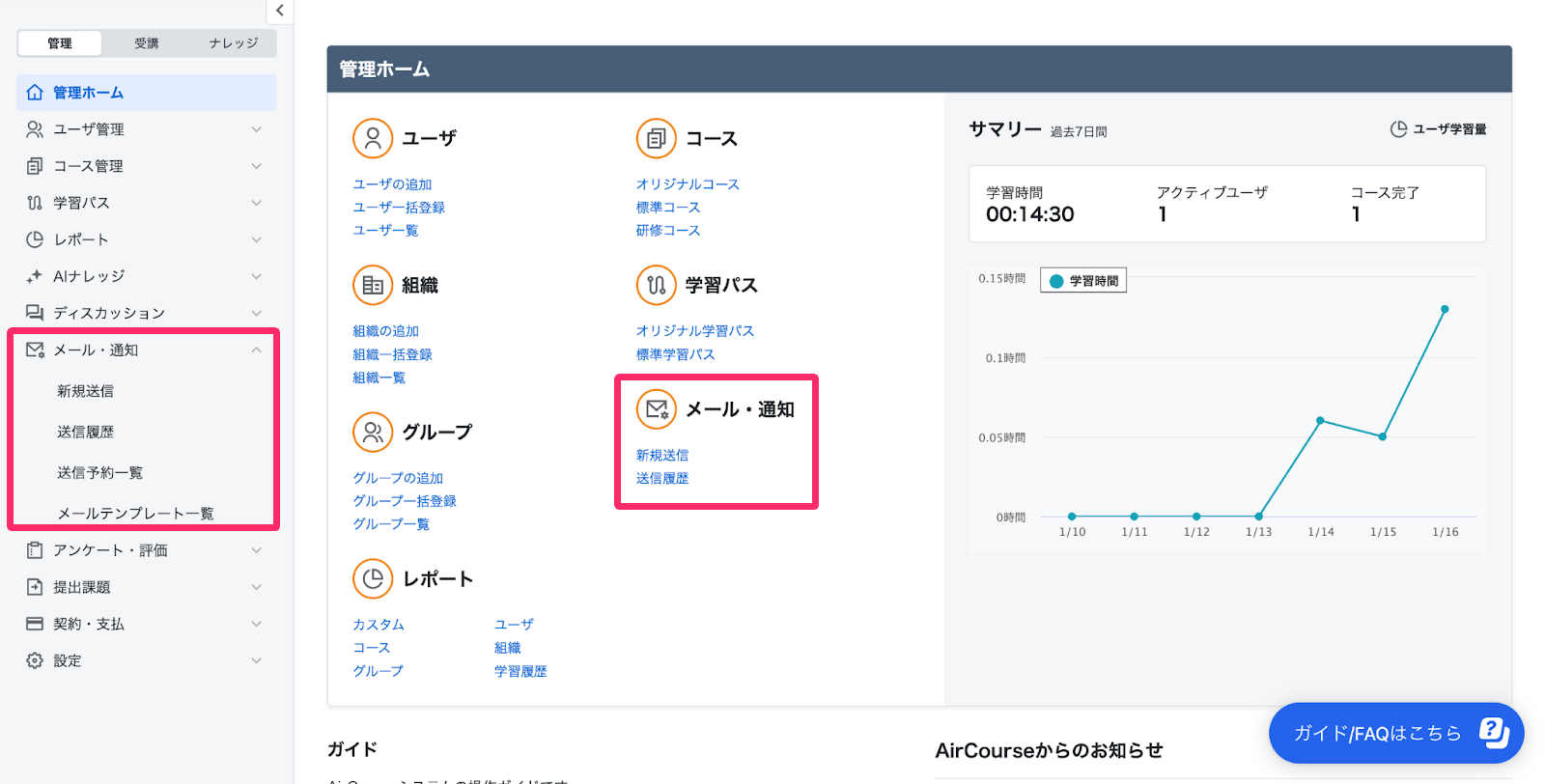Click the AIナレッジ sparkle icon in sidebar
Viewport: 1545px width, 784px height.
coord(35,276)
